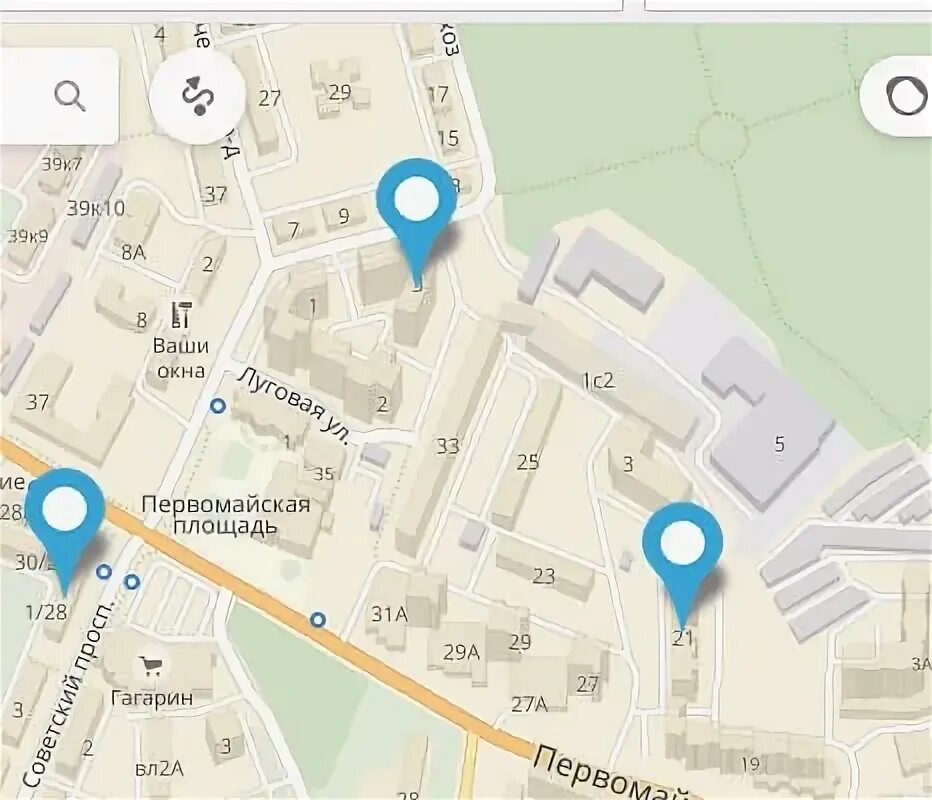Open the route planner button
Screen dimensions: 932x800
click(197, 96)
